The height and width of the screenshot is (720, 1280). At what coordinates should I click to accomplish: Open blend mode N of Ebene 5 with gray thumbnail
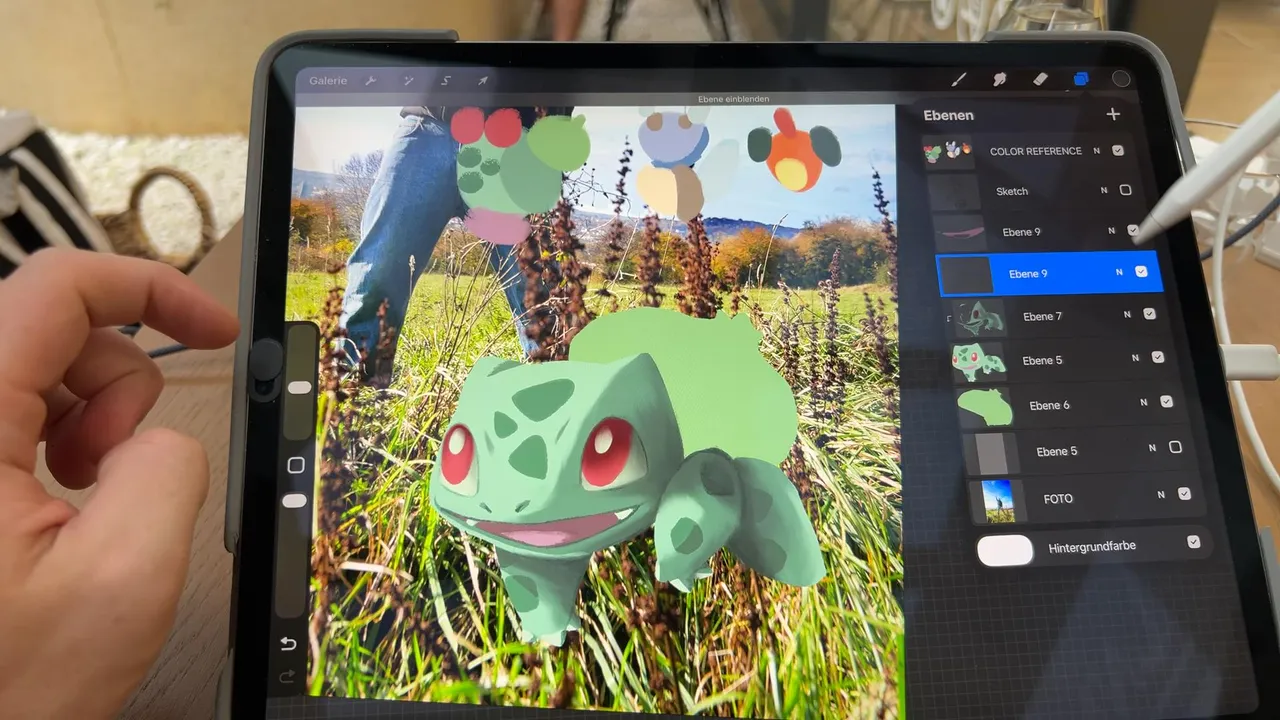point(1152,448)
